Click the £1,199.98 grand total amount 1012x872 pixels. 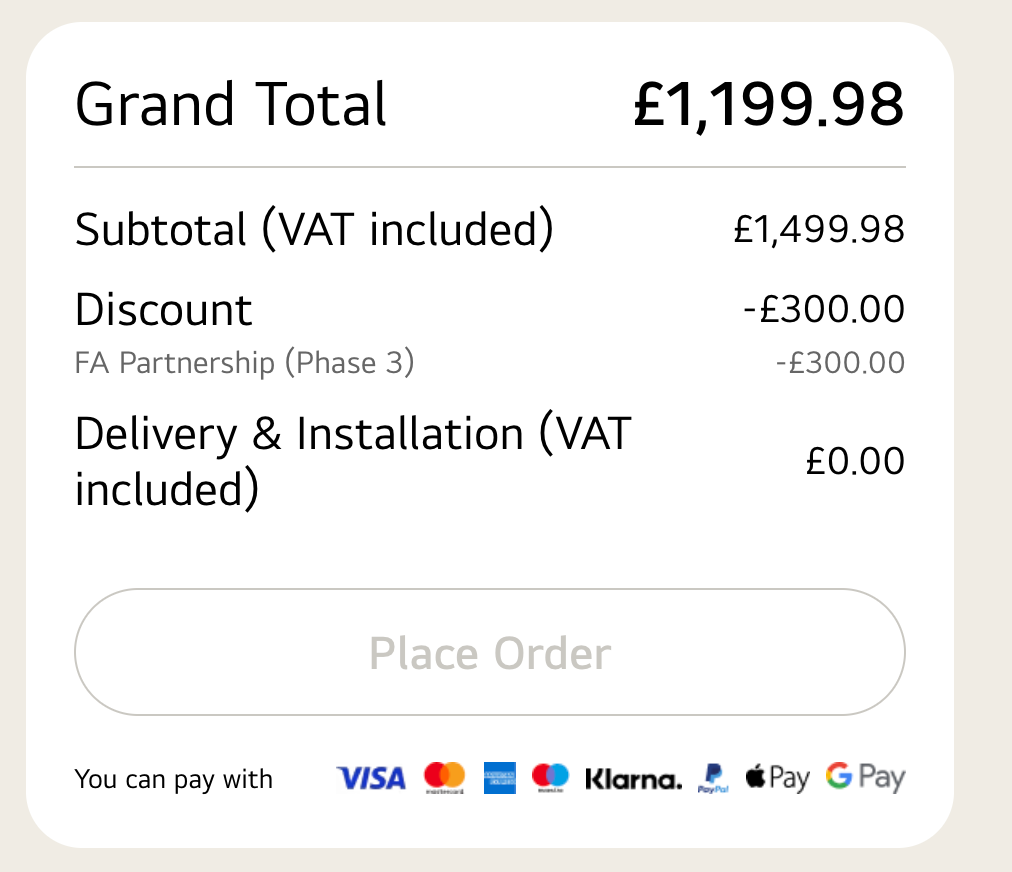(768, 105)
